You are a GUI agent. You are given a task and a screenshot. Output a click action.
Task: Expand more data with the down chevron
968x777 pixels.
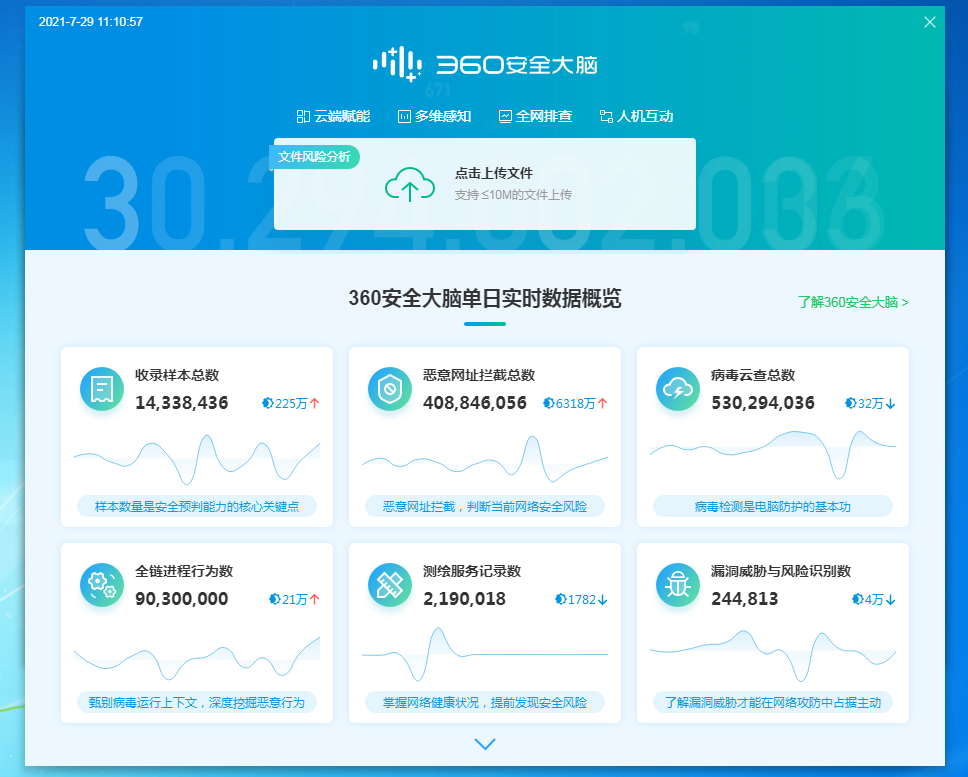point(485,744)
